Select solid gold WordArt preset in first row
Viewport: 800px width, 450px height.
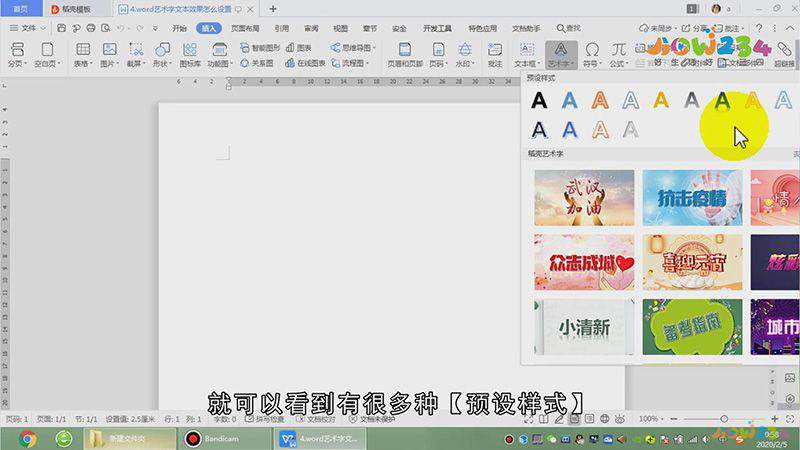[x=661, y=101]
